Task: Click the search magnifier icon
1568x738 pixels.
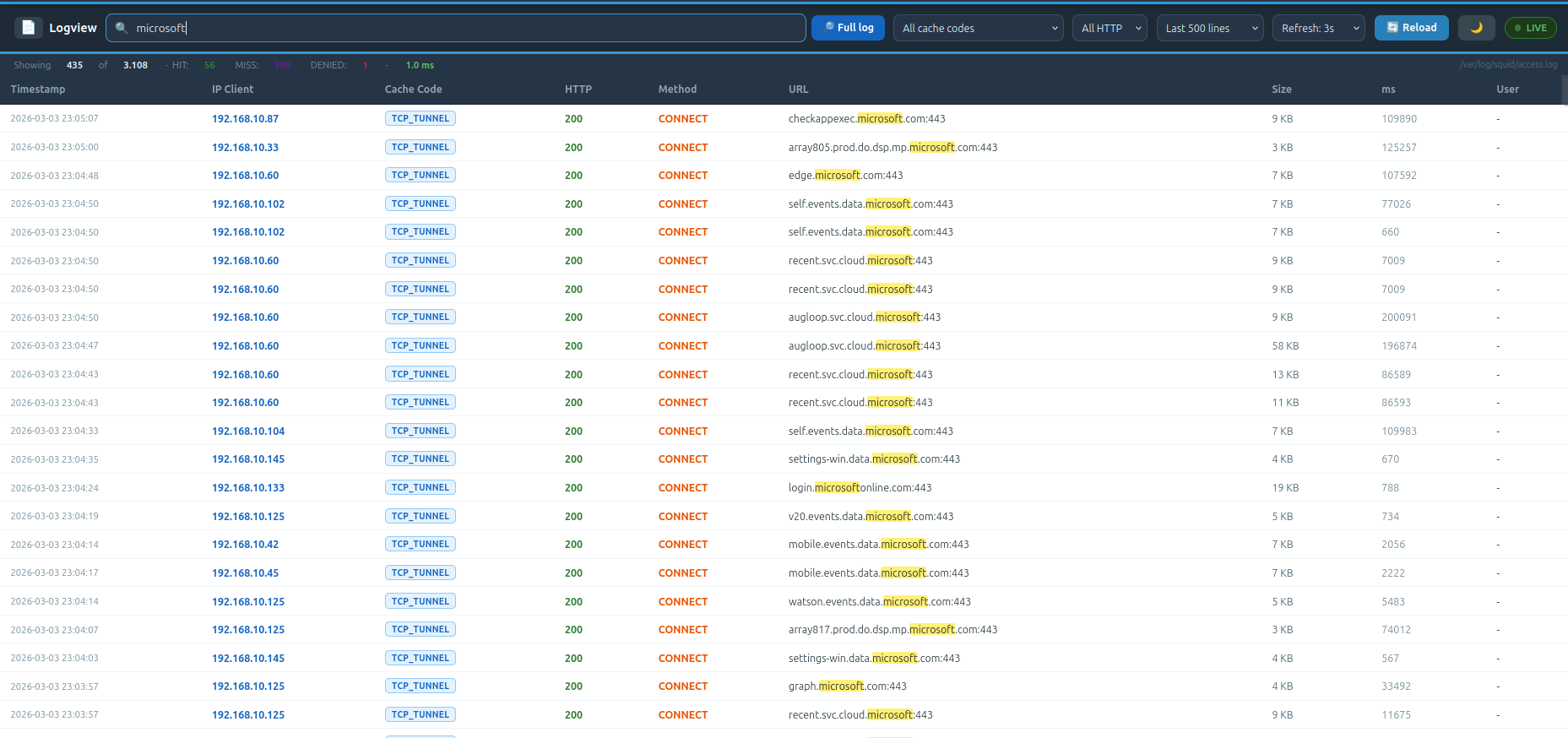Action: (x=122, y=28)
